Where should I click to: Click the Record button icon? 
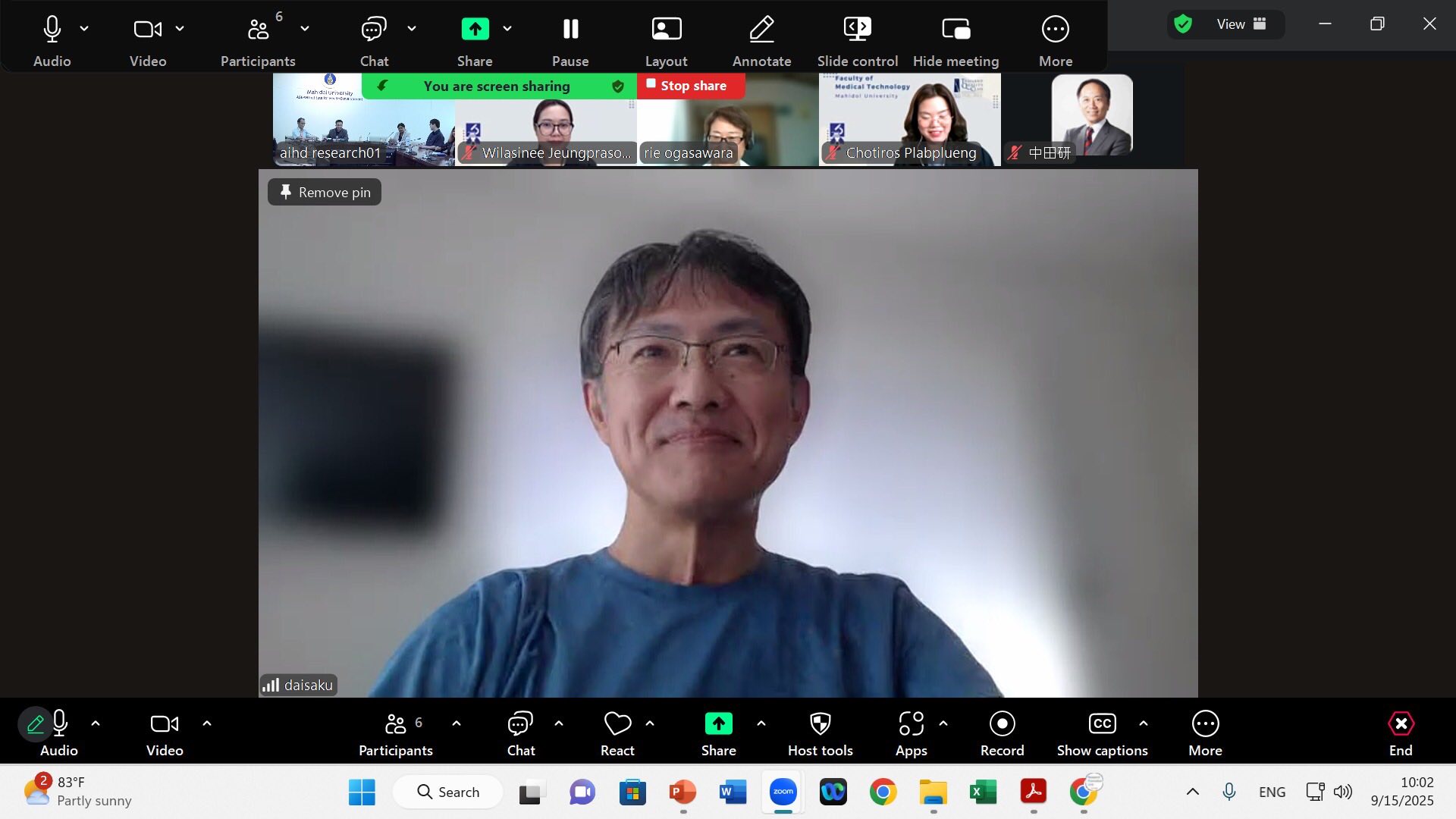click(x=1002, y=724)
